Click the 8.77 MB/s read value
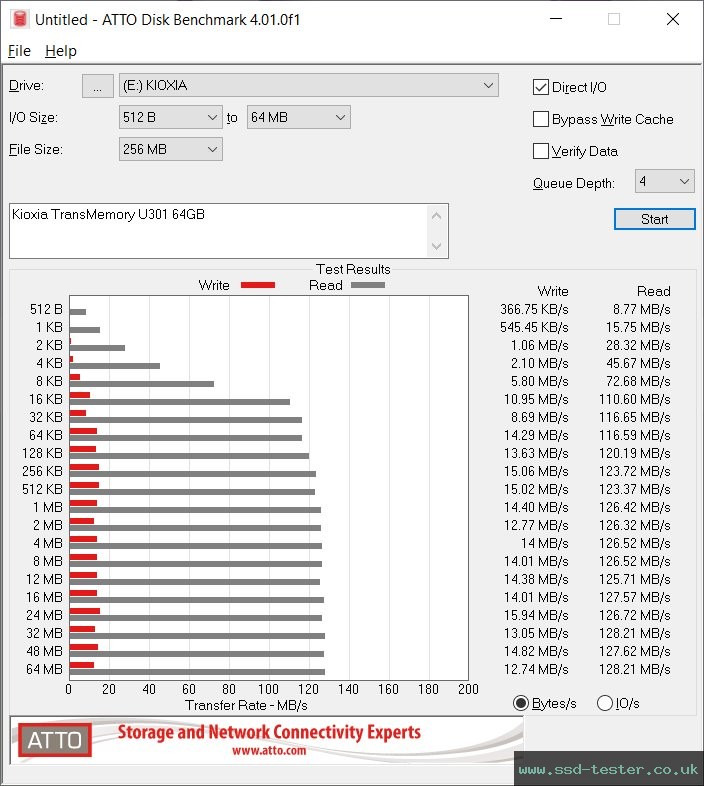 pos(641,309)
